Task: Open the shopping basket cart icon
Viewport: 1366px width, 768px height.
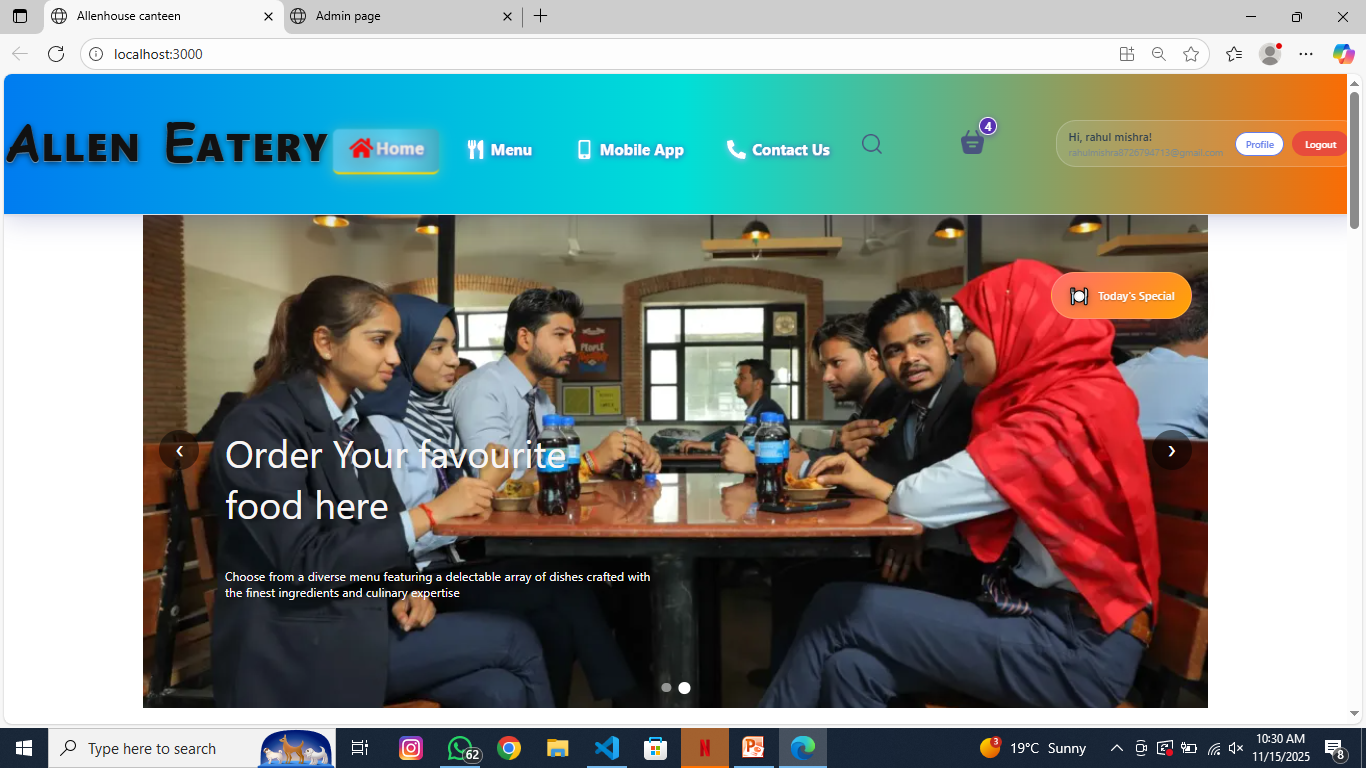Action: pos(972,143)
